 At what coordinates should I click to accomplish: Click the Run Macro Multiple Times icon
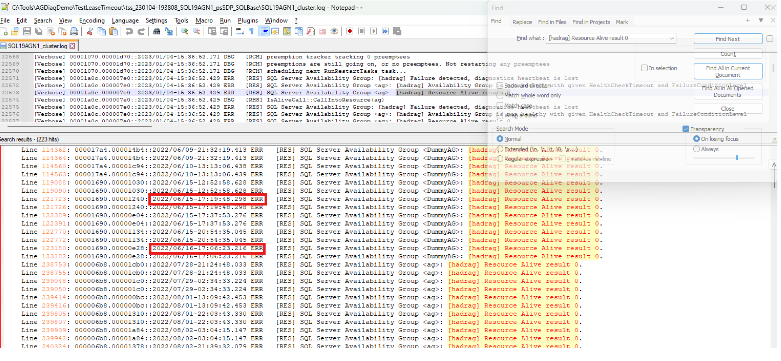point(385,31)
